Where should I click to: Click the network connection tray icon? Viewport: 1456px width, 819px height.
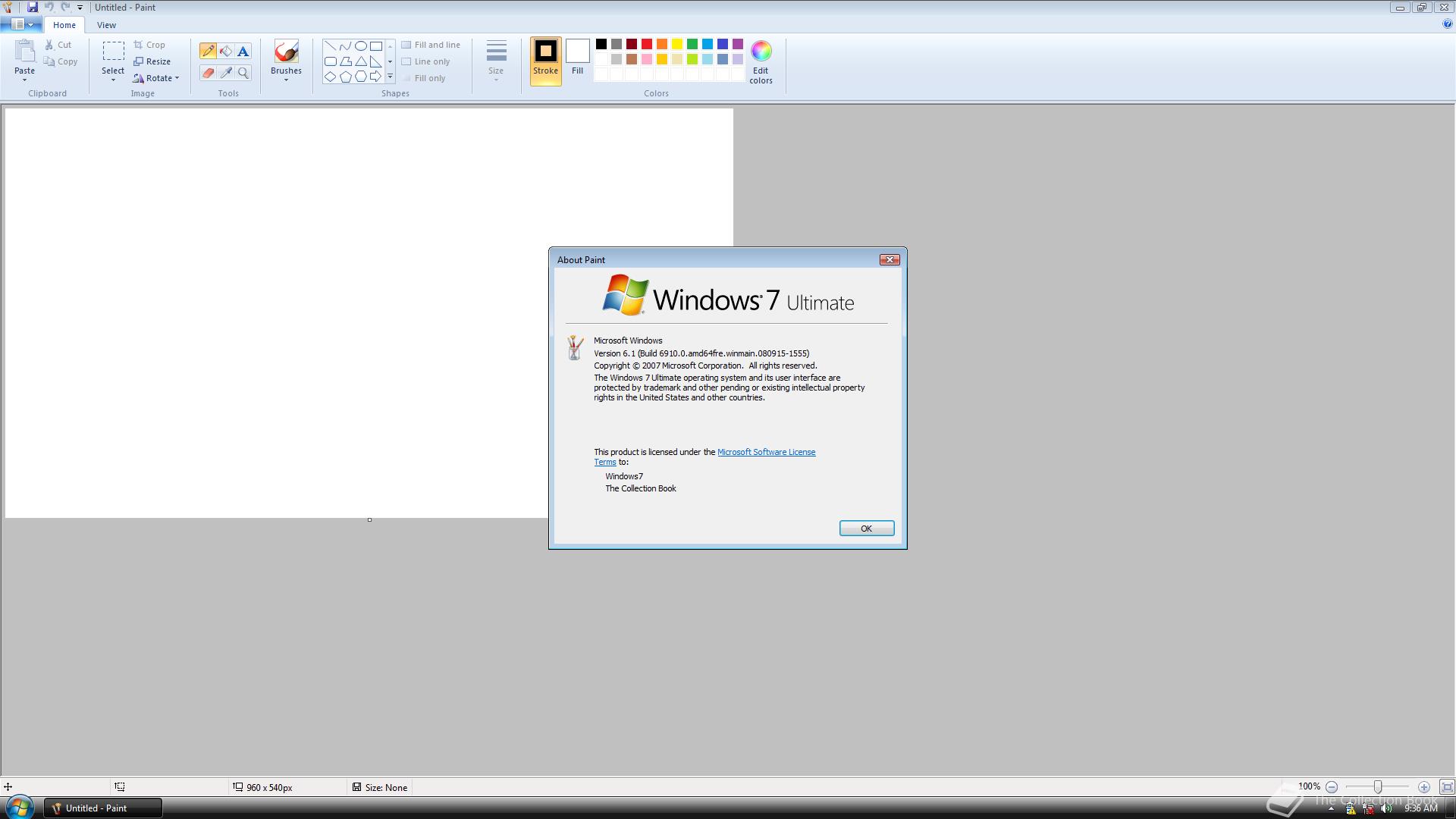pyautogui.click(x=1369, y=809)
